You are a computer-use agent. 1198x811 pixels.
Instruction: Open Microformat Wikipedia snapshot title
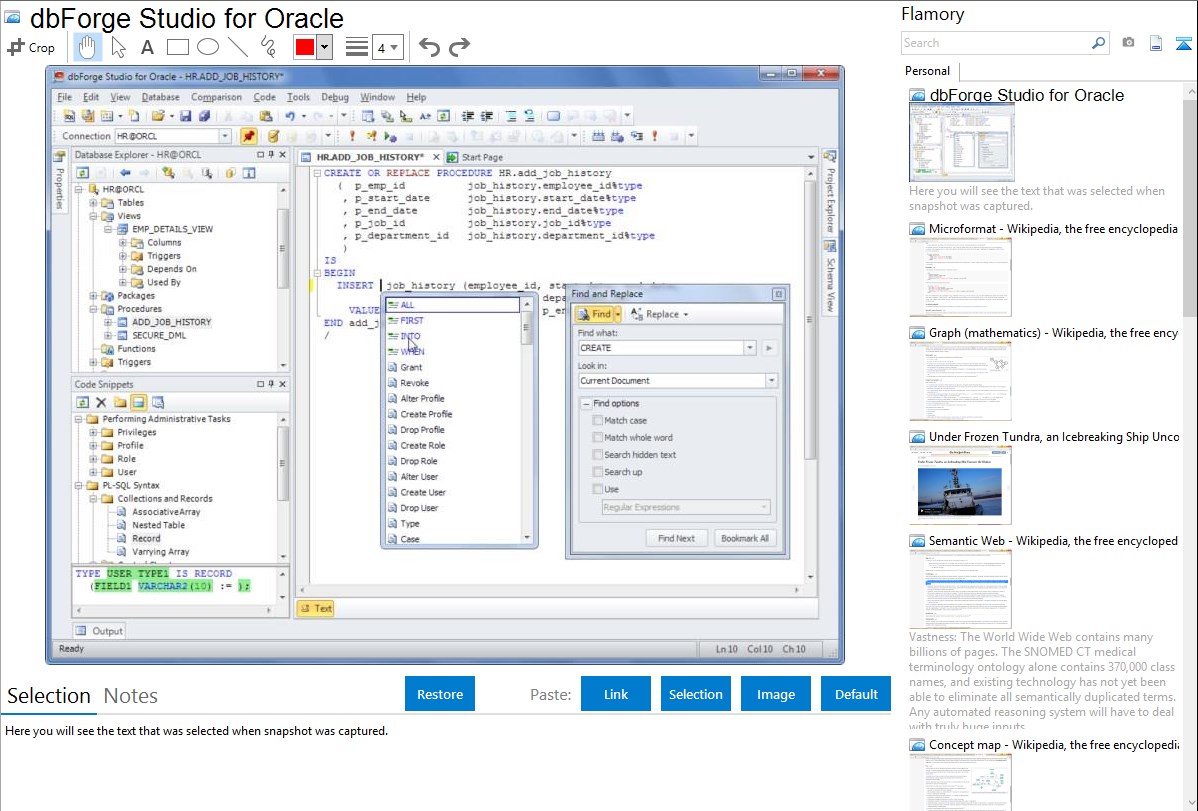[1053, 229]
